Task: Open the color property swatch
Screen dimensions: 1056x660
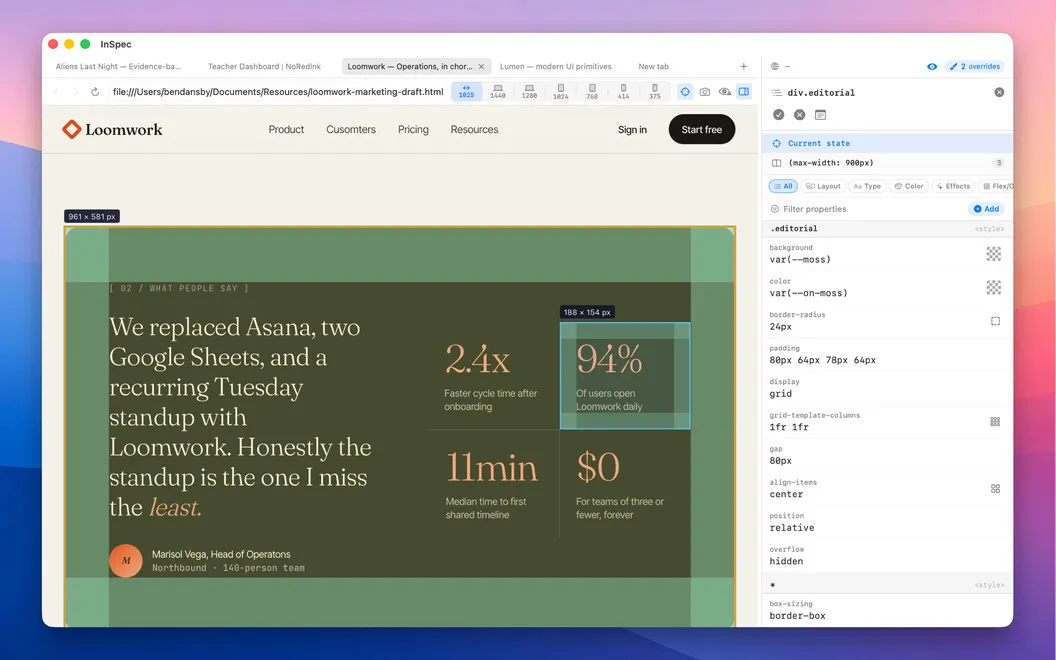Action: coord(994,288)
